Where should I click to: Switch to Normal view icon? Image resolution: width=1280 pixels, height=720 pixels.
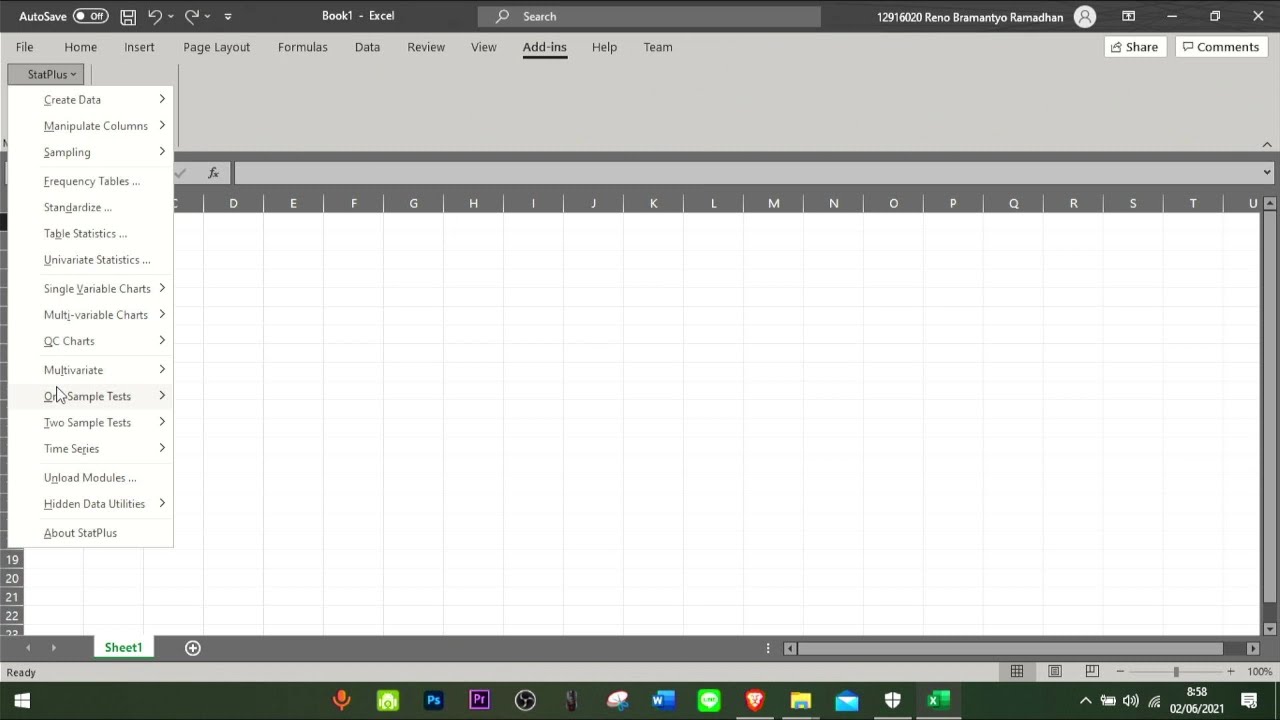pyautogui.click(x=1017, y=672)
